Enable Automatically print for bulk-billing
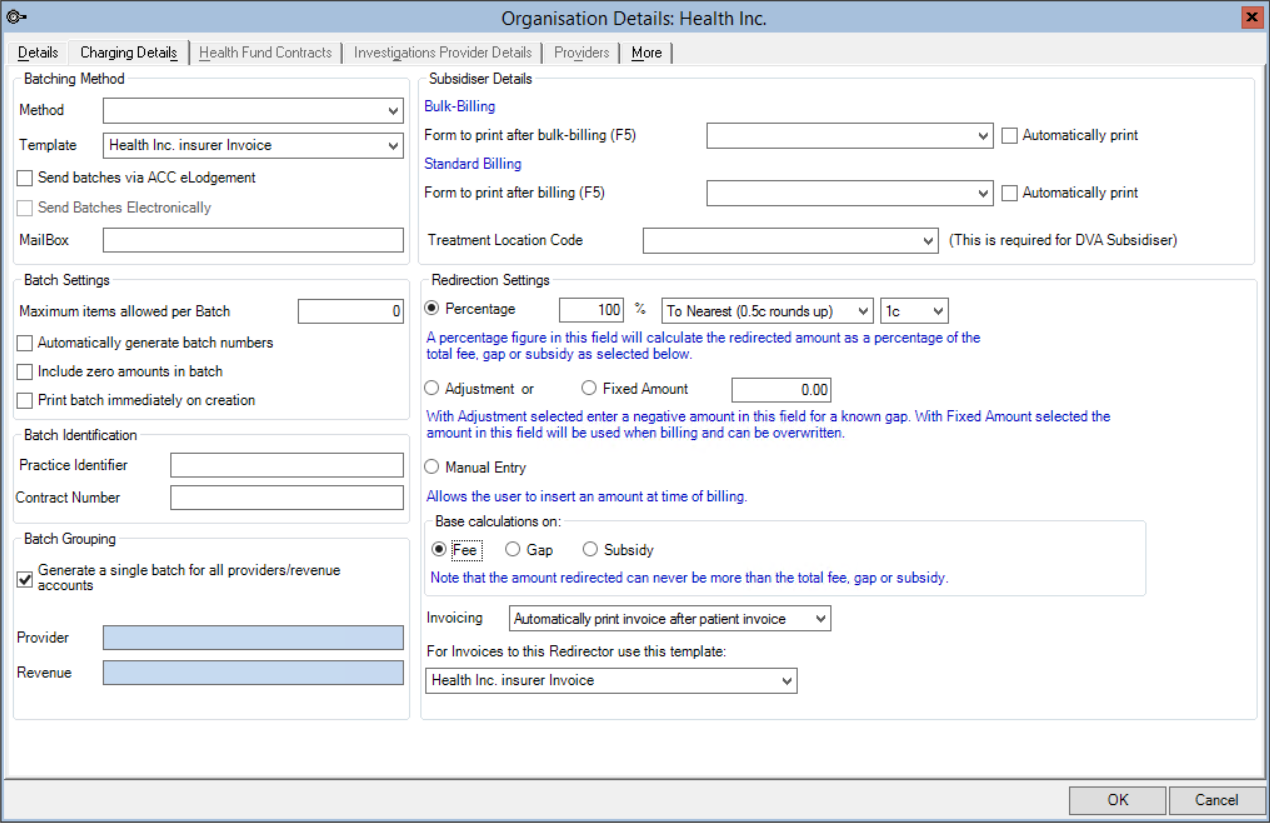The image size is (1270, 823). tap(1009, 135)
